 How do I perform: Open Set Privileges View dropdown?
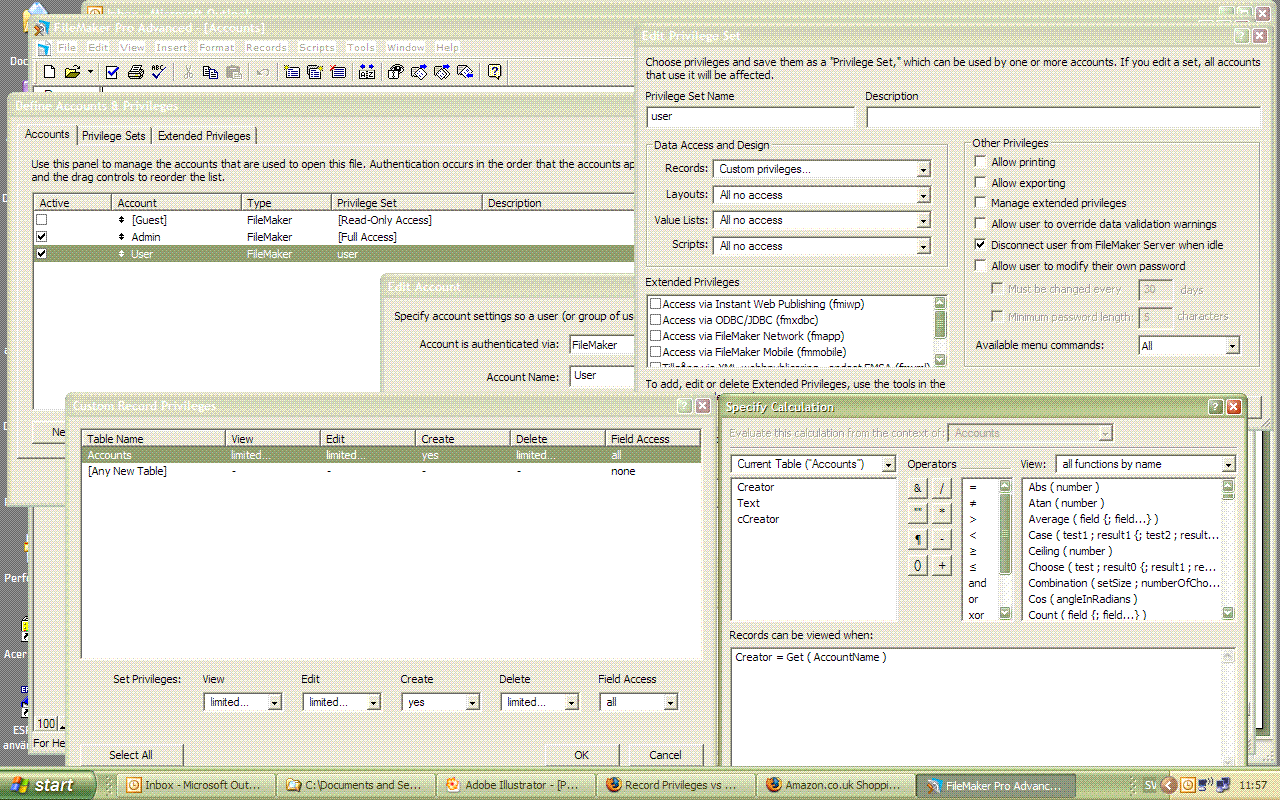(242, 703)
